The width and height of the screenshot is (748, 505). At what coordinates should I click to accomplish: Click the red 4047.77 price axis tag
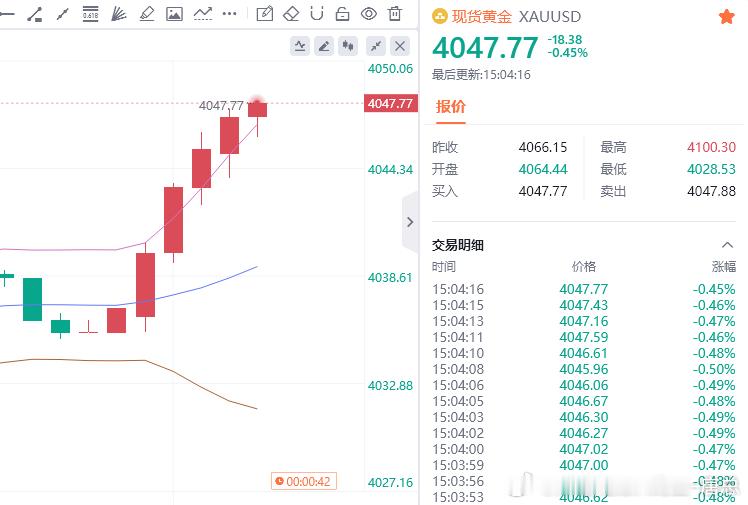390,103
